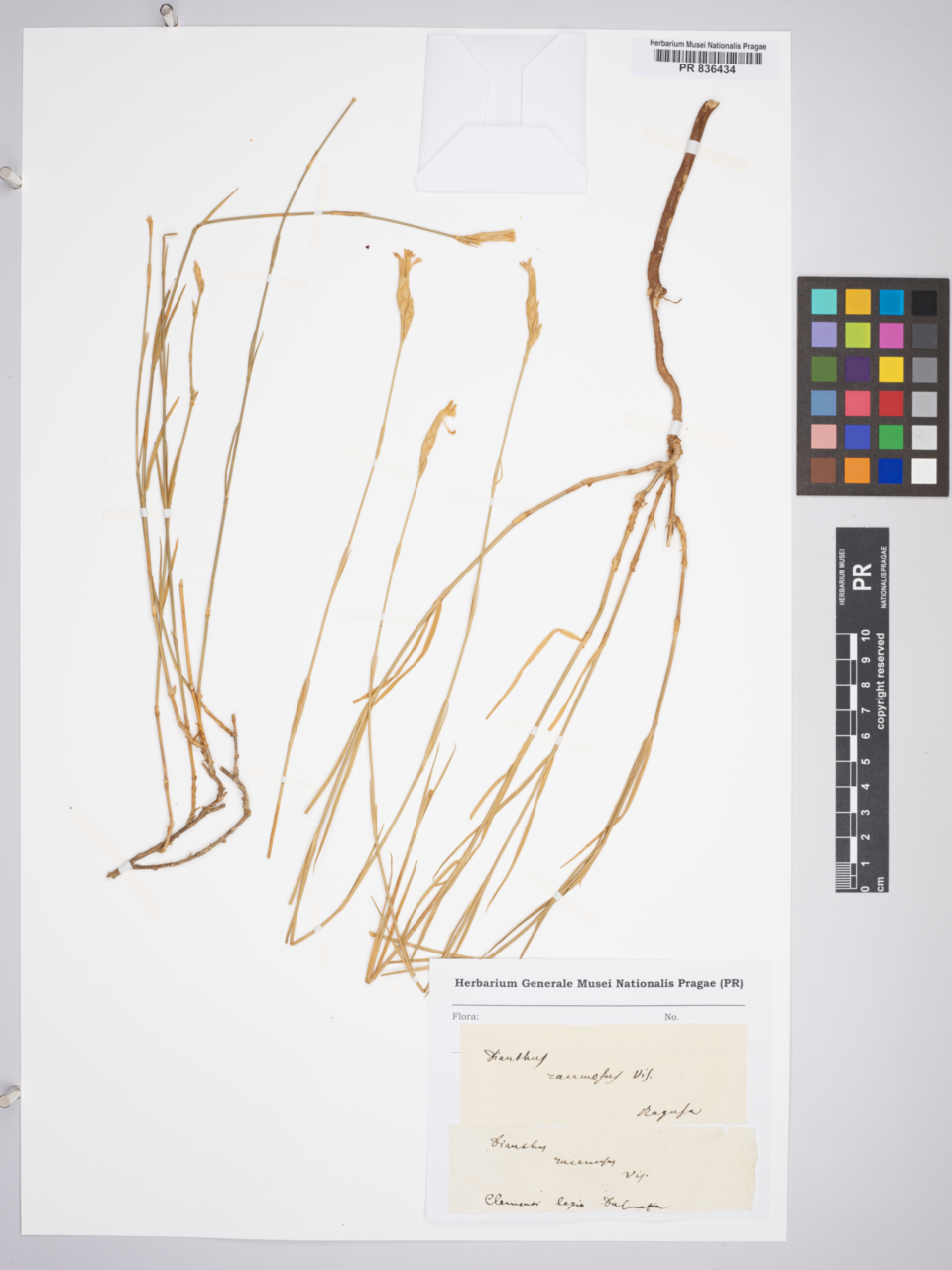
Task: Click the dark purple color chart swatch
Action: 858,369
